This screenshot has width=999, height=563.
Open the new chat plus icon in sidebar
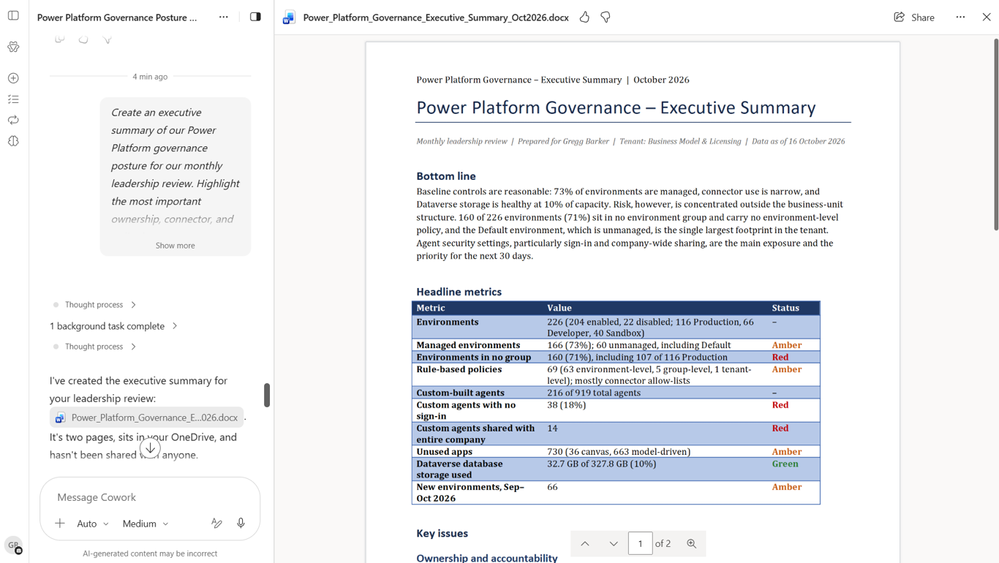13,78
